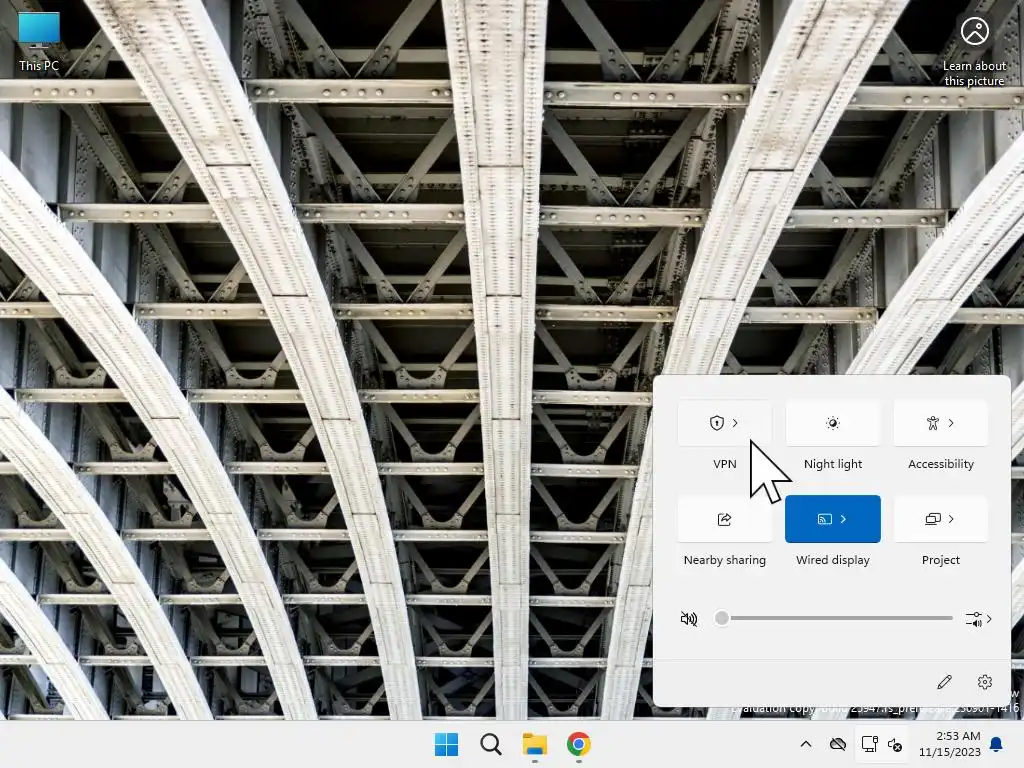Toggle Nearby sharing tile
1024x768 pixels.
[x=724, y=519]
